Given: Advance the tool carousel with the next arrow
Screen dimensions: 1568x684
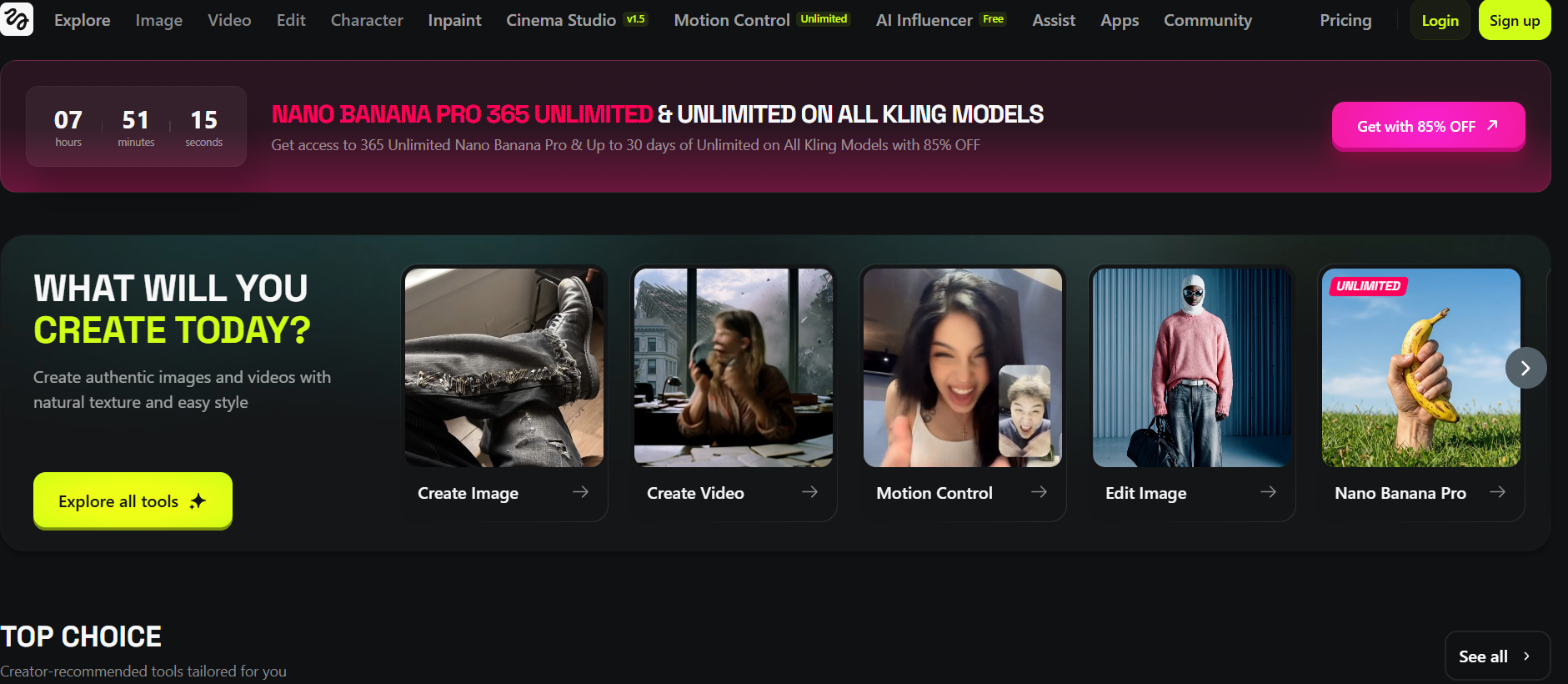Looking at the screenshot, I should (1525, 368).
